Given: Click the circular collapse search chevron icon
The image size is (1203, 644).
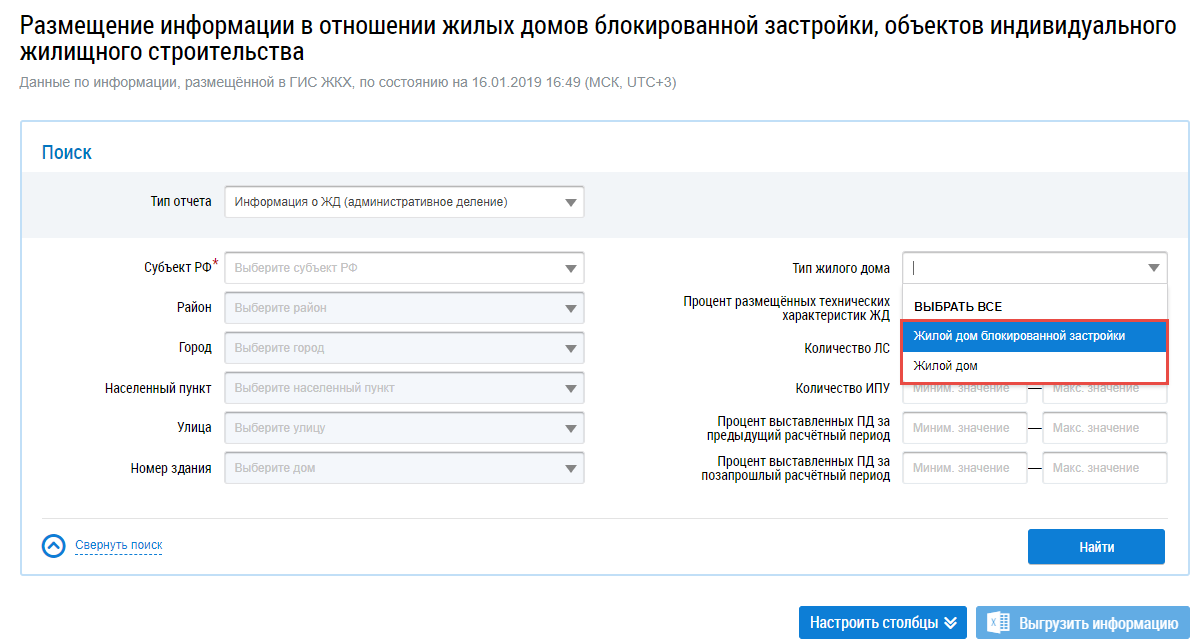Looking at the screenshot, I should 54,546.
